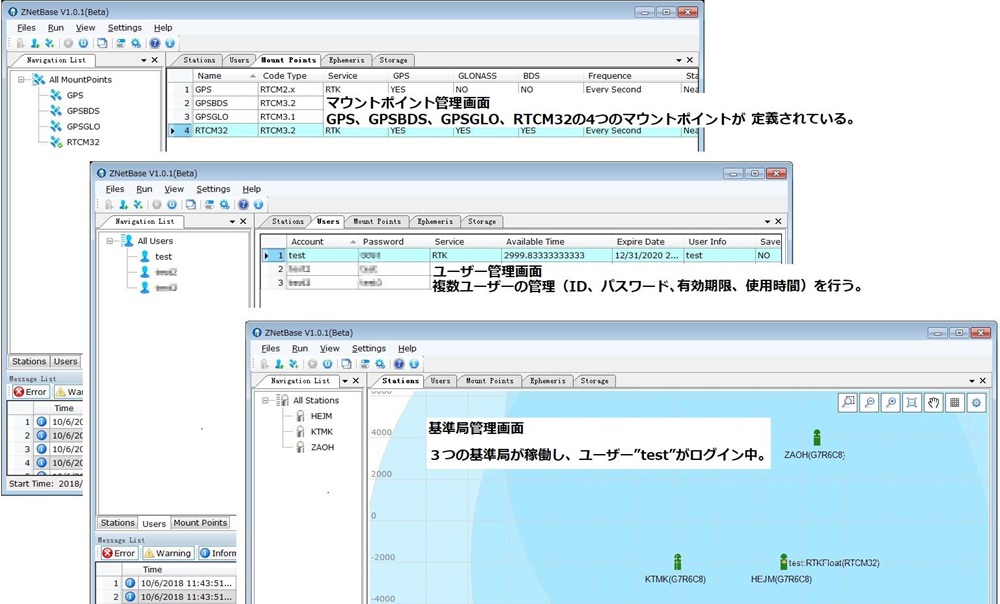Image resolution: width=1000 pixels, height=604 pixels.
Task: Toggle Error filter in top-left window message list
Action: click(x=29, y=392)
